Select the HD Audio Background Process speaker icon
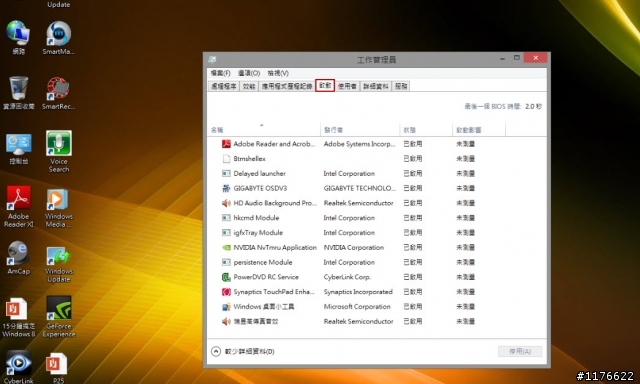Image resolution: width=640 pixels, height=384 pixels. 226,203
